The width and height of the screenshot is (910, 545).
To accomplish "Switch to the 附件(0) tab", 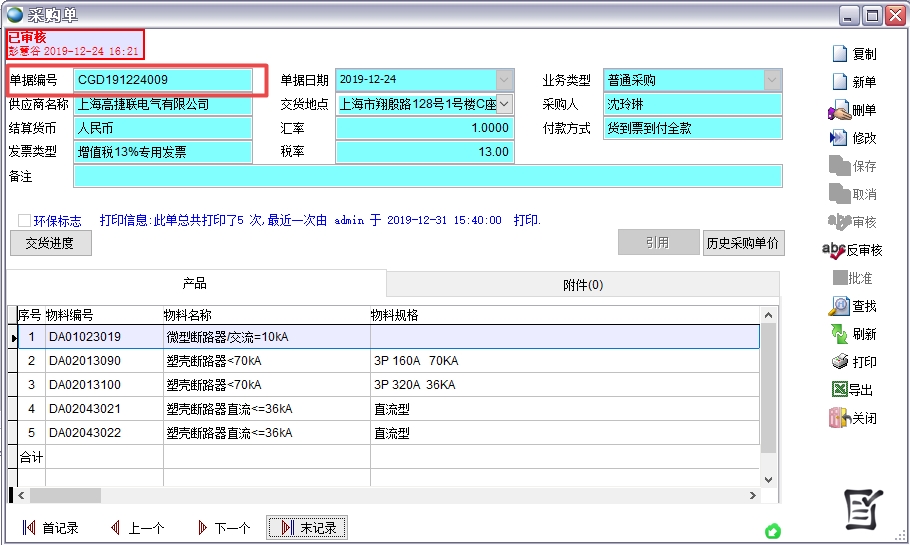I will click(x=582, y=285).
